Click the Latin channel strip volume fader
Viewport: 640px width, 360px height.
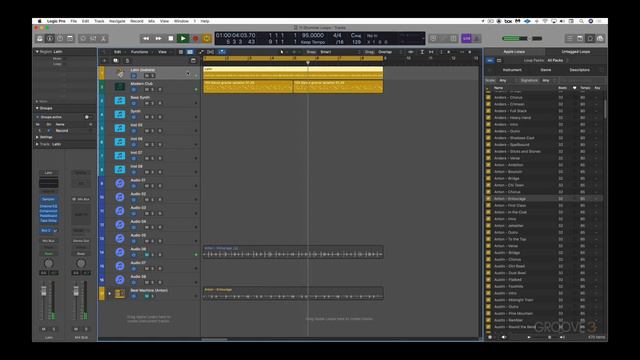coord(44,291)
